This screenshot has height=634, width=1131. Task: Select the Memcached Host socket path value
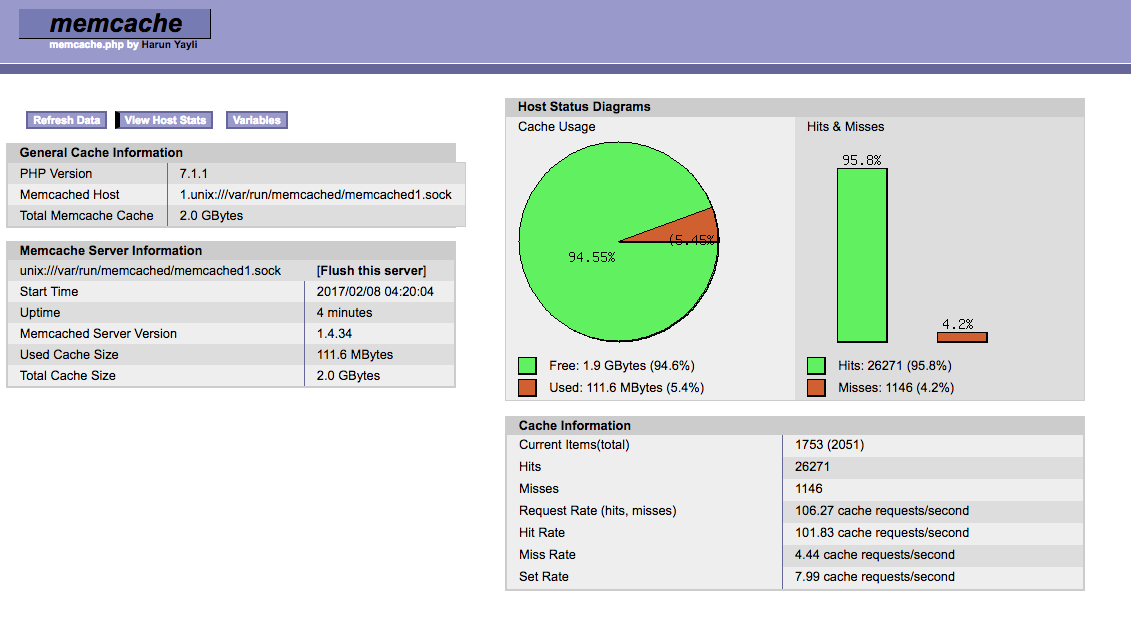coord(315,195)
